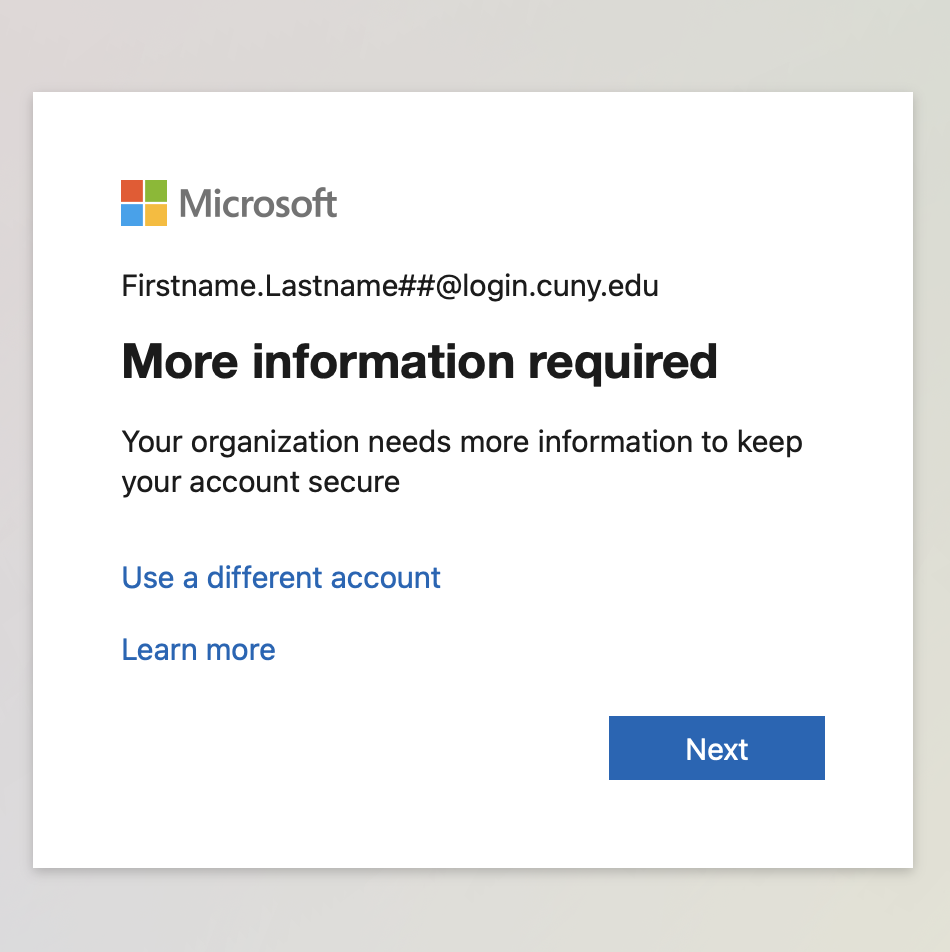Click the Next button
Screen dimensions: 950x952
[716, 747]
